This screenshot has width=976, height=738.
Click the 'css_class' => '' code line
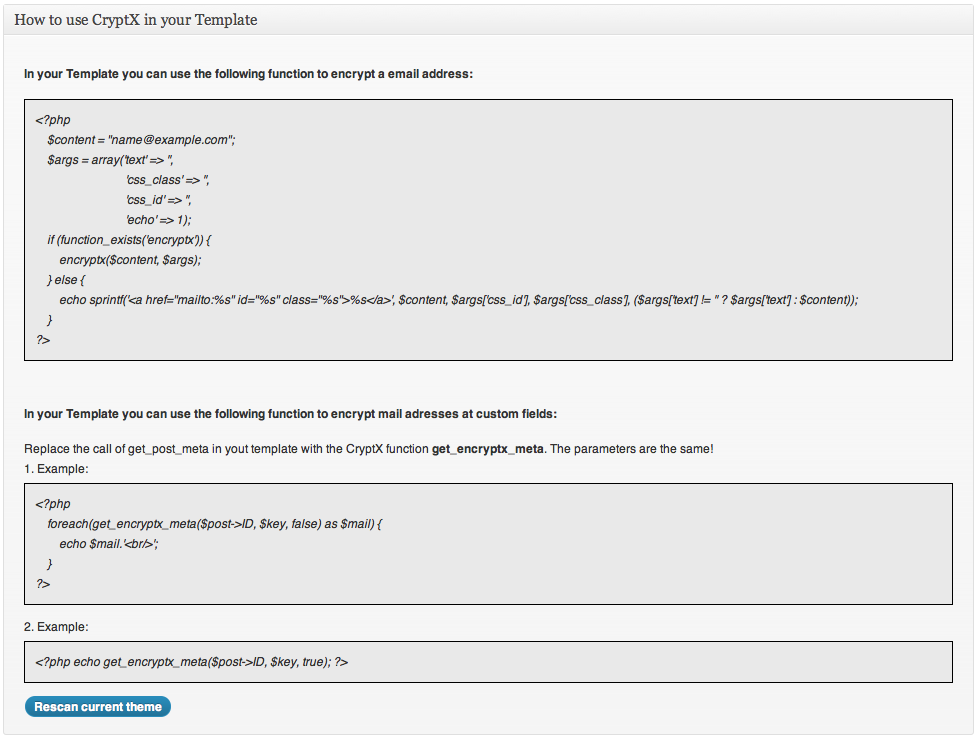pos(167,180)
